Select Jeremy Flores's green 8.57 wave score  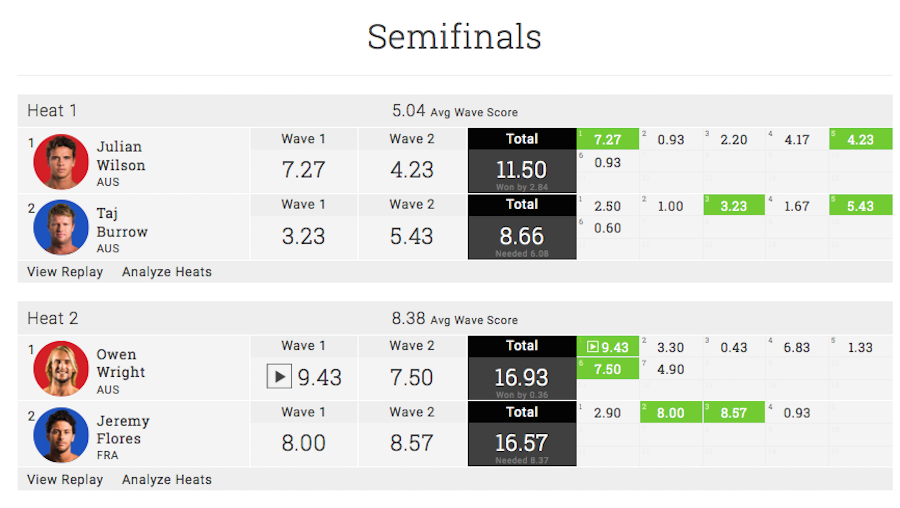coord(733,413)
